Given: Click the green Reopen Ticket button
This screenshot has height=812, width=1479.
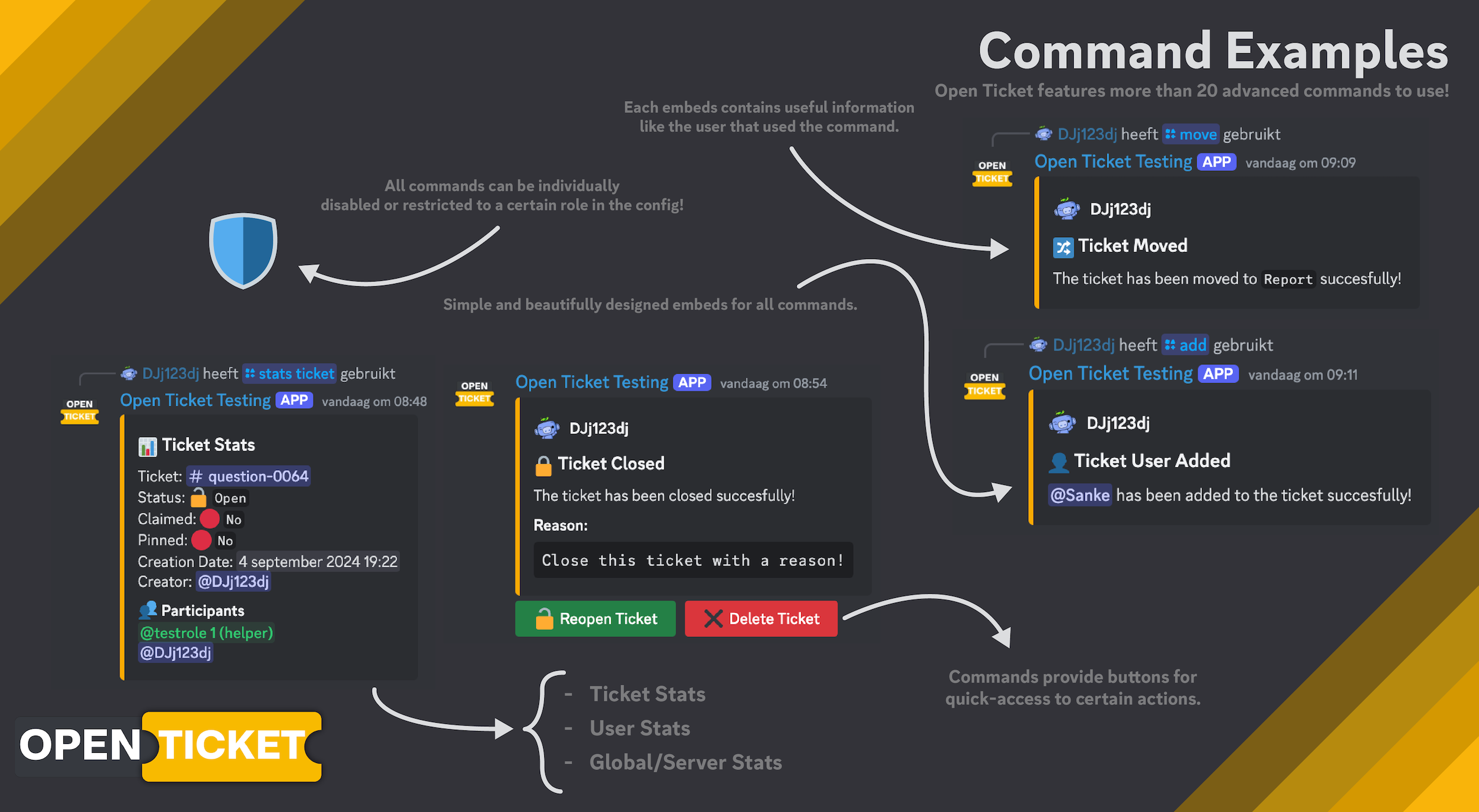Looking at the screenshot, I should click(x=595, y=619).
